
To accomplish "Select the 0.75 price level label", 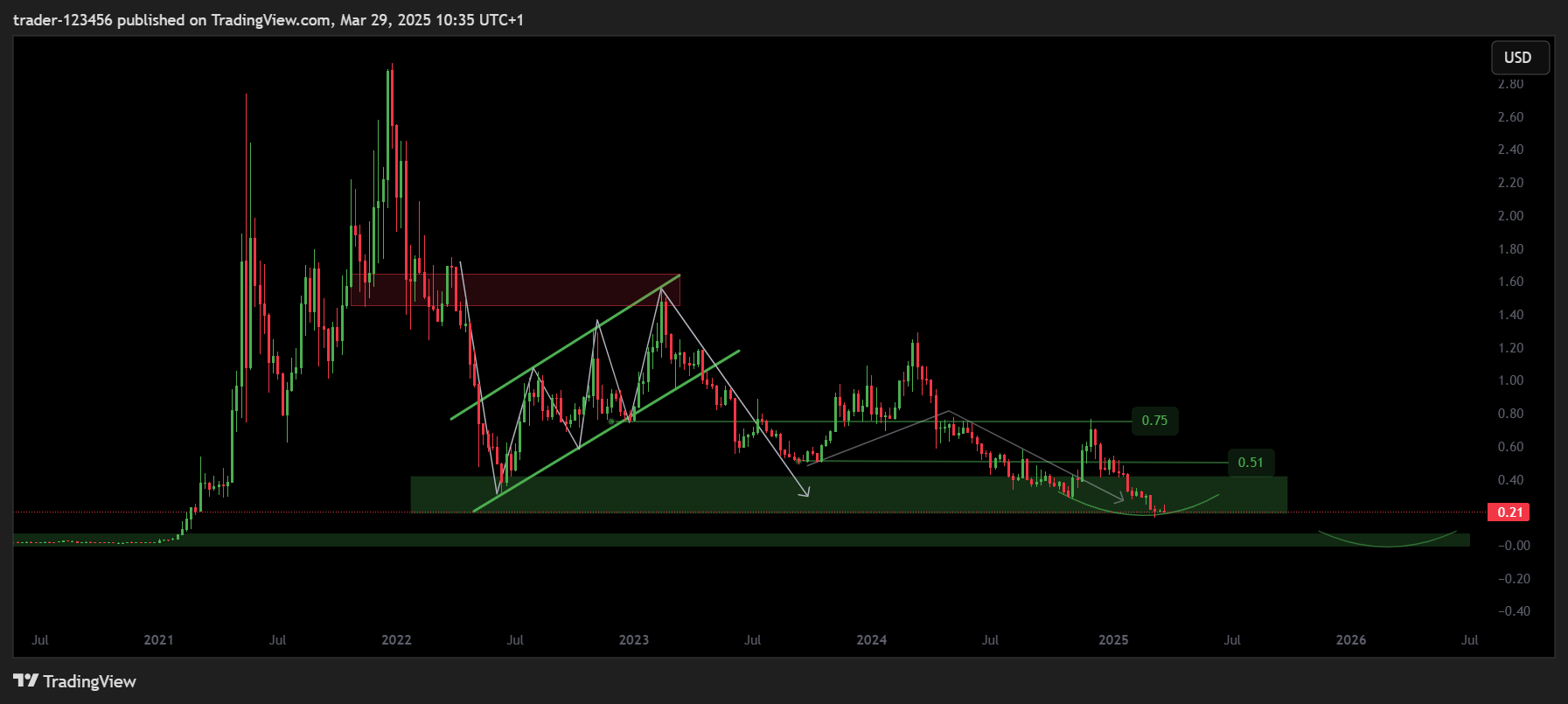I will coord(1154,421).
